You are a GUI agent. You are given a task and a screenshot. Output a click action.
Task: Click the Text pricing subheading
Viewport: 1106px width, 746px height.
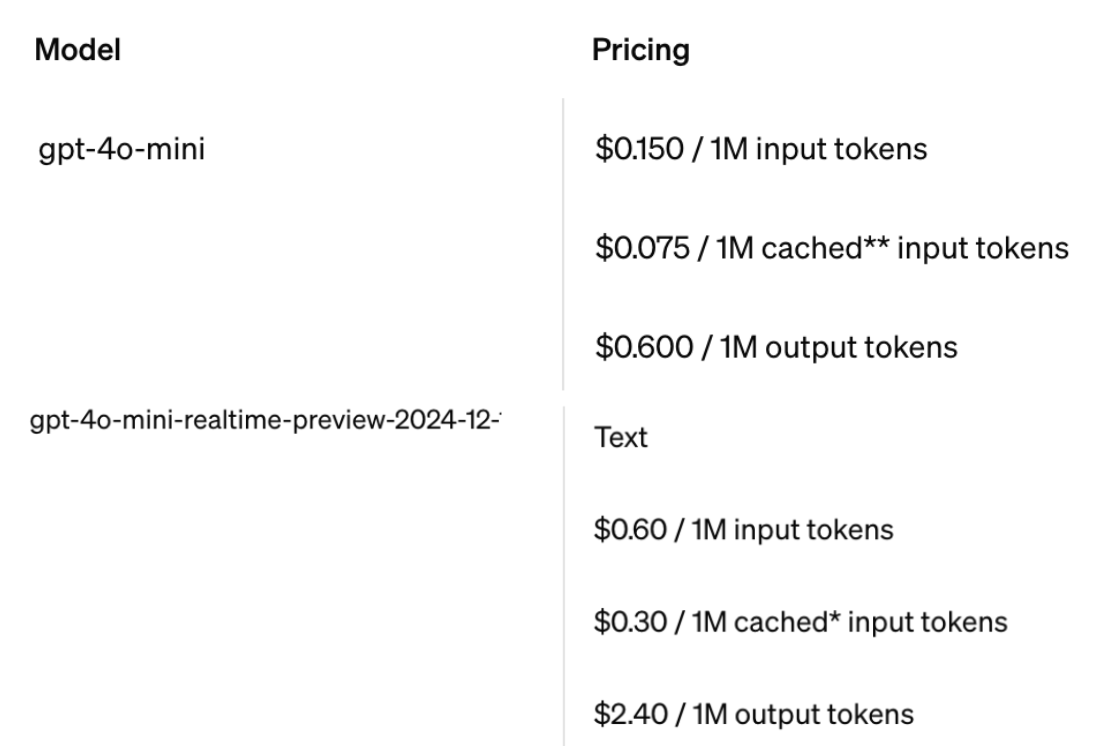point(621,437)
